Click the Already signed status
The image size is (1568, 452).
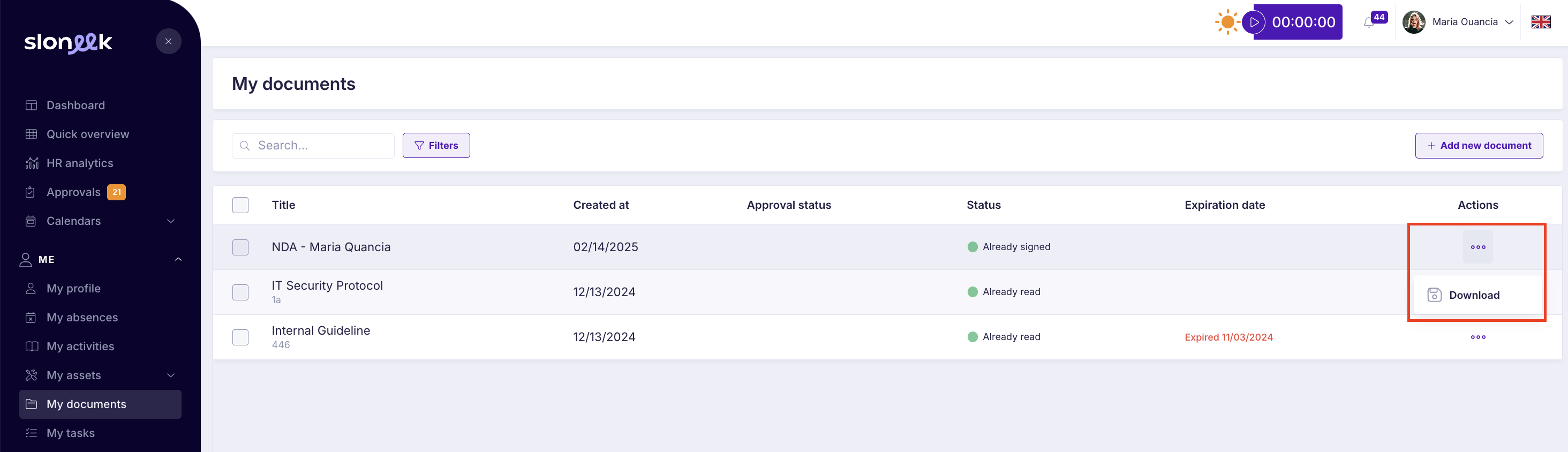[1008, 247]
